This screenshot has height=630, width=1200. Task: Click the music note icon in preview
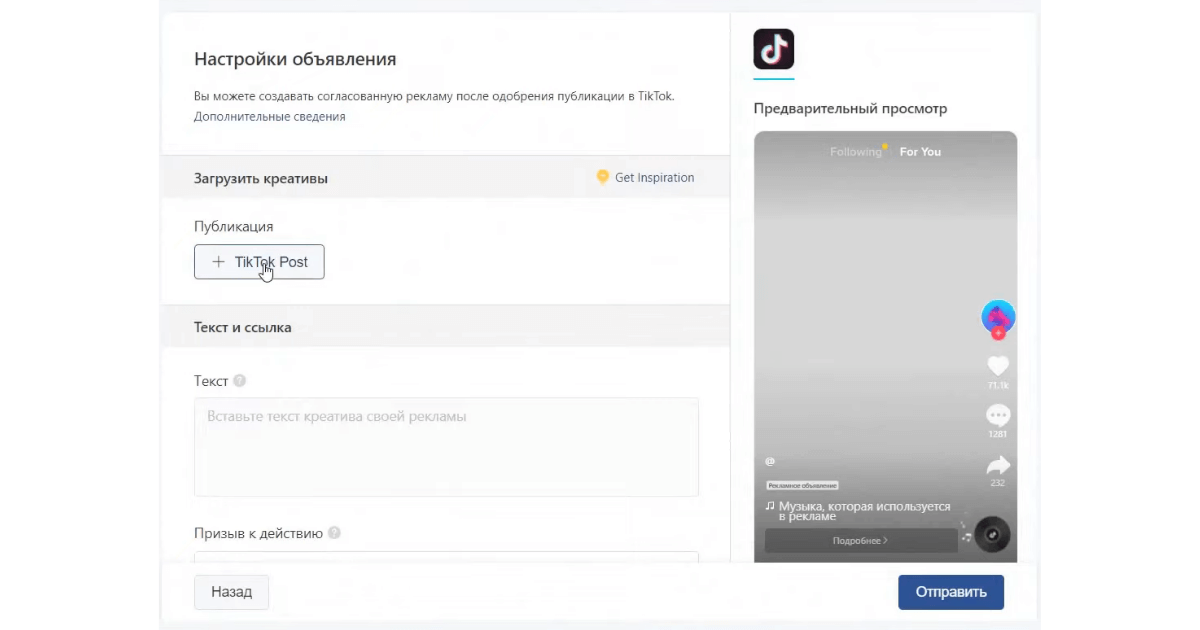tap(770, 507)
